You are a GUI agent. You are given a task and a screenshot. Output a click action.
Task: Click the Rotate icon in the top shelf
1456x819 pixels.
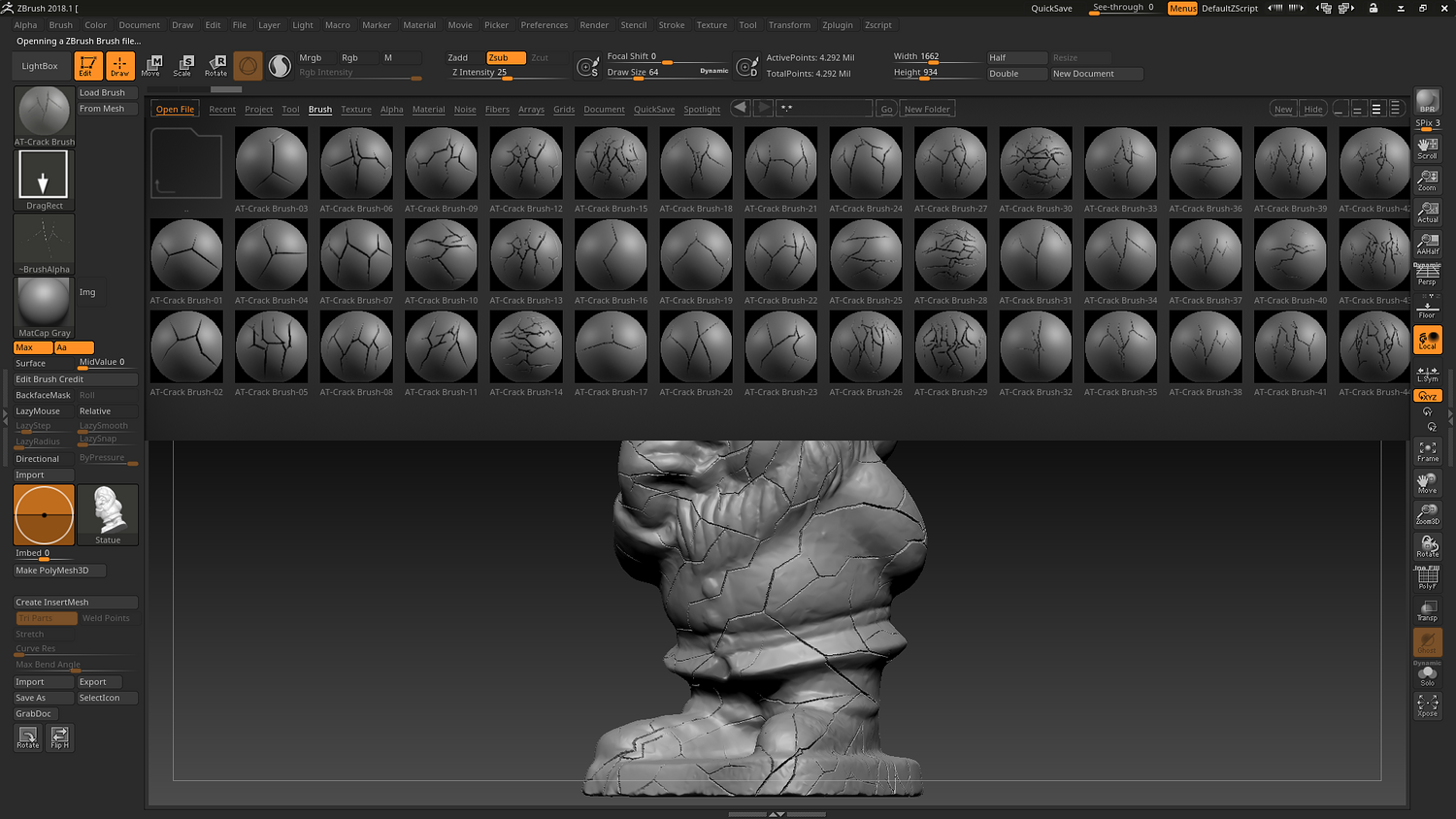coord(215,66)
